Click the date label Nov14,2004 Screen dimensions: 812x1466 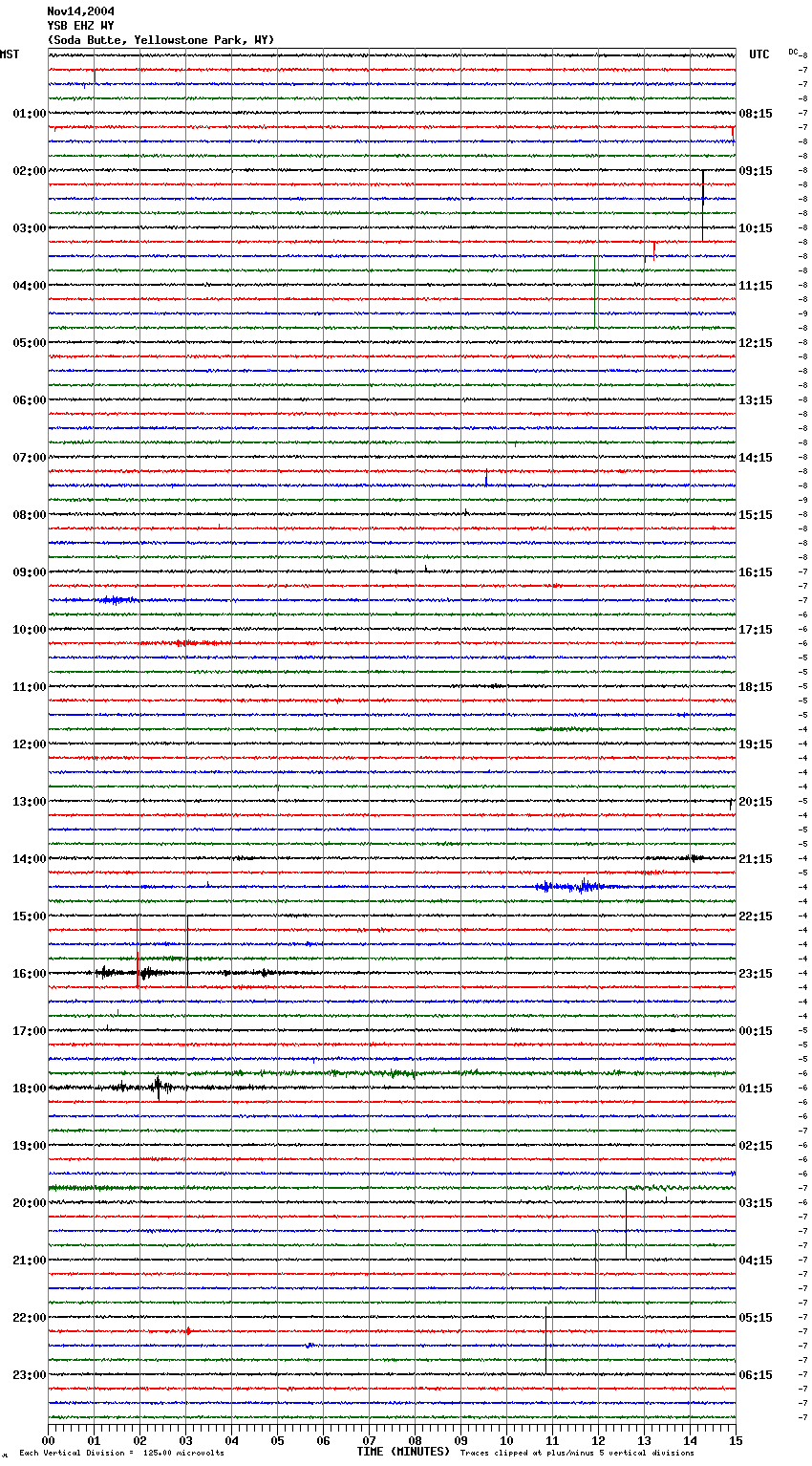coord(80,11)
